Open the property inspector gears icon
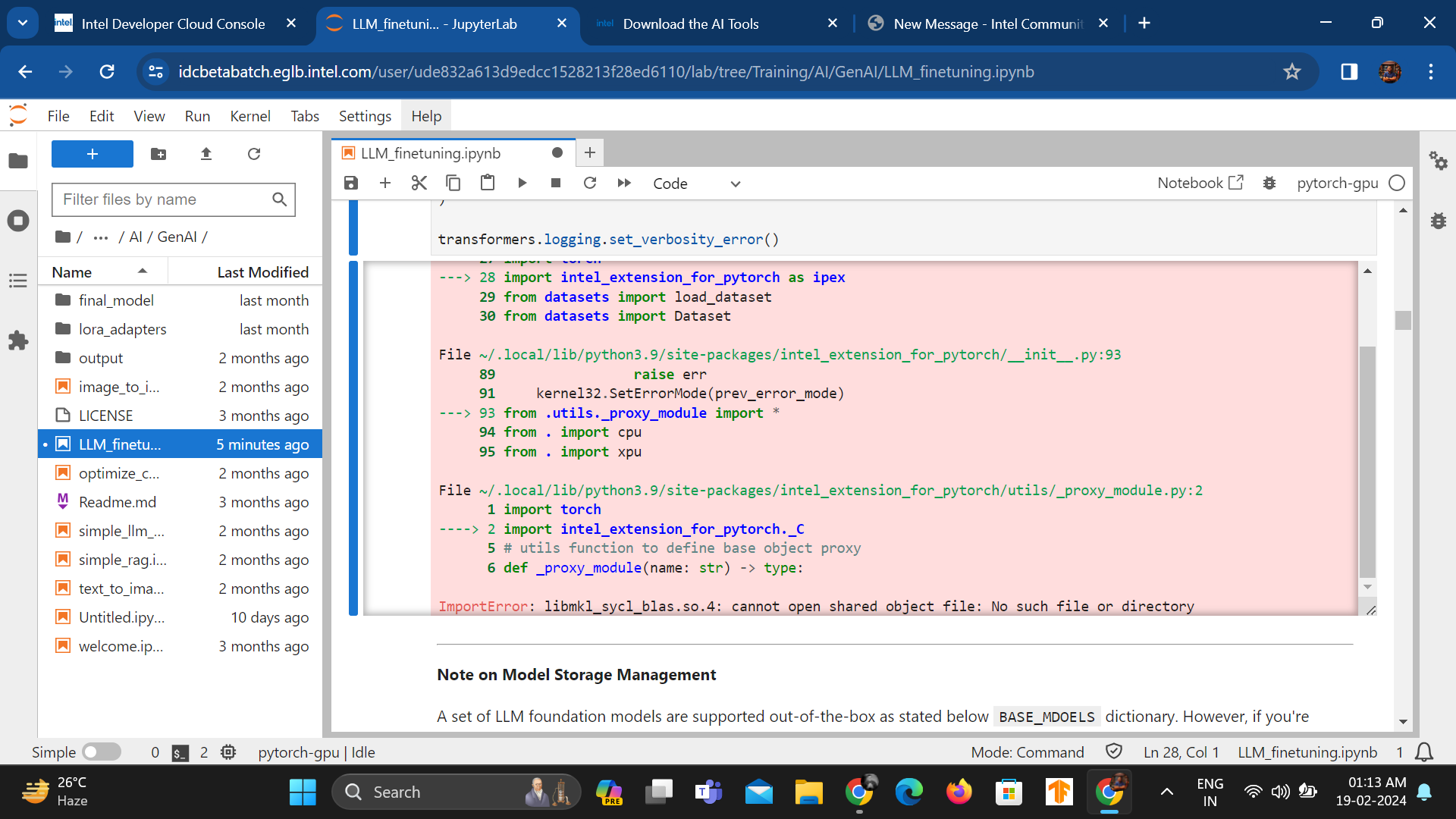The height and width of the screenshot is (819, 1456). pyautogui.click(x=1438, y=161)
